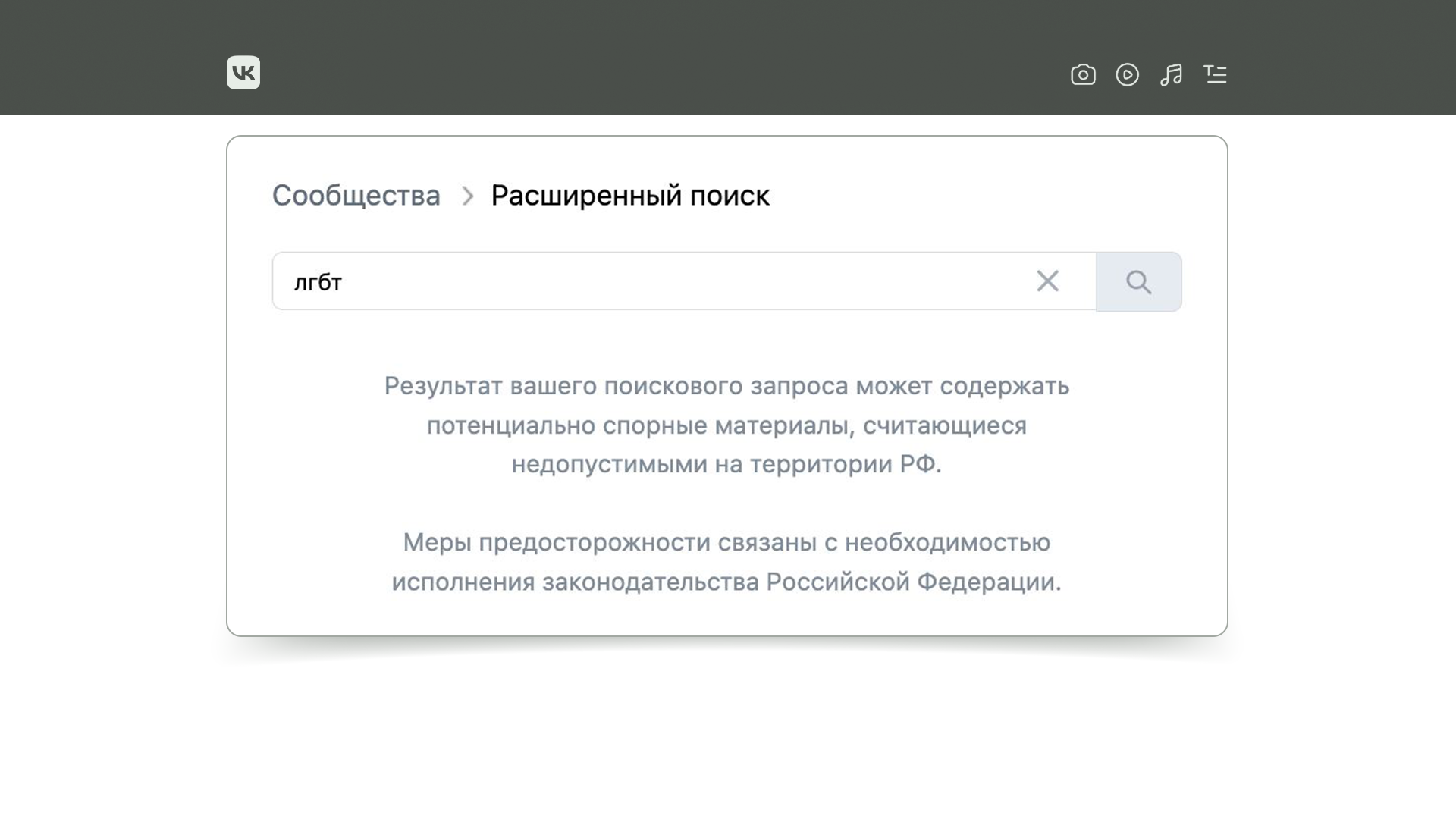This screenshot has height=819, width=1456.
Task: Click the line ending with территории РФ
Action: [726, 464]
